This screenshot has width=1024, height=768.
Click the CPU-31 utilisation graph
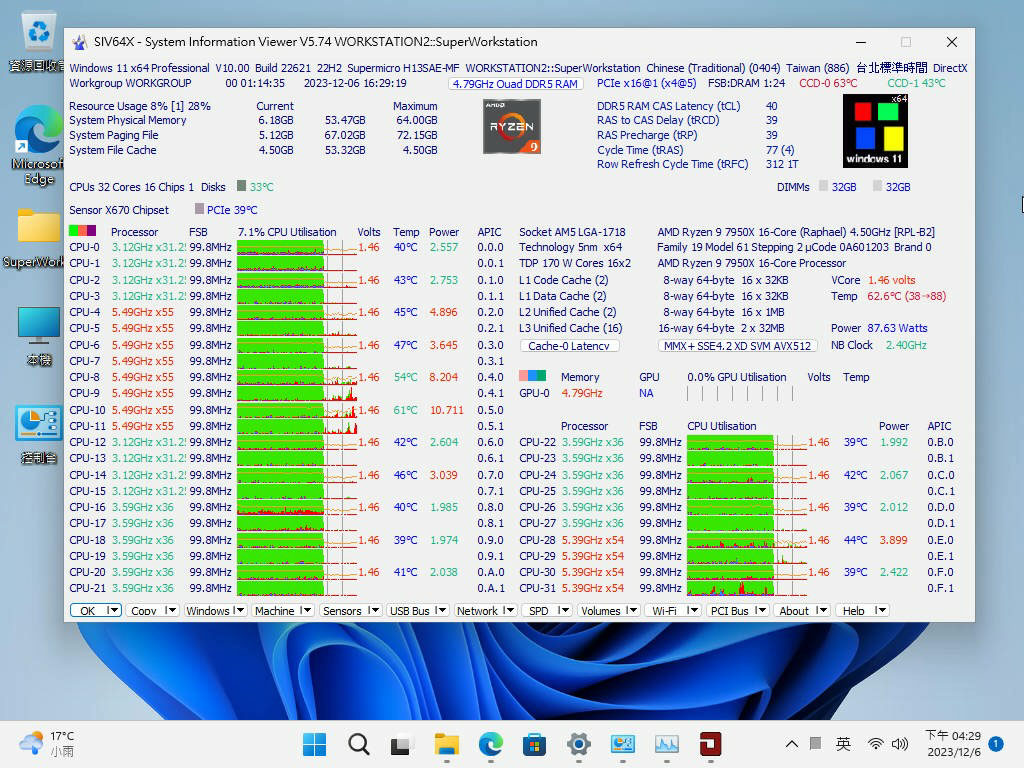747,588
